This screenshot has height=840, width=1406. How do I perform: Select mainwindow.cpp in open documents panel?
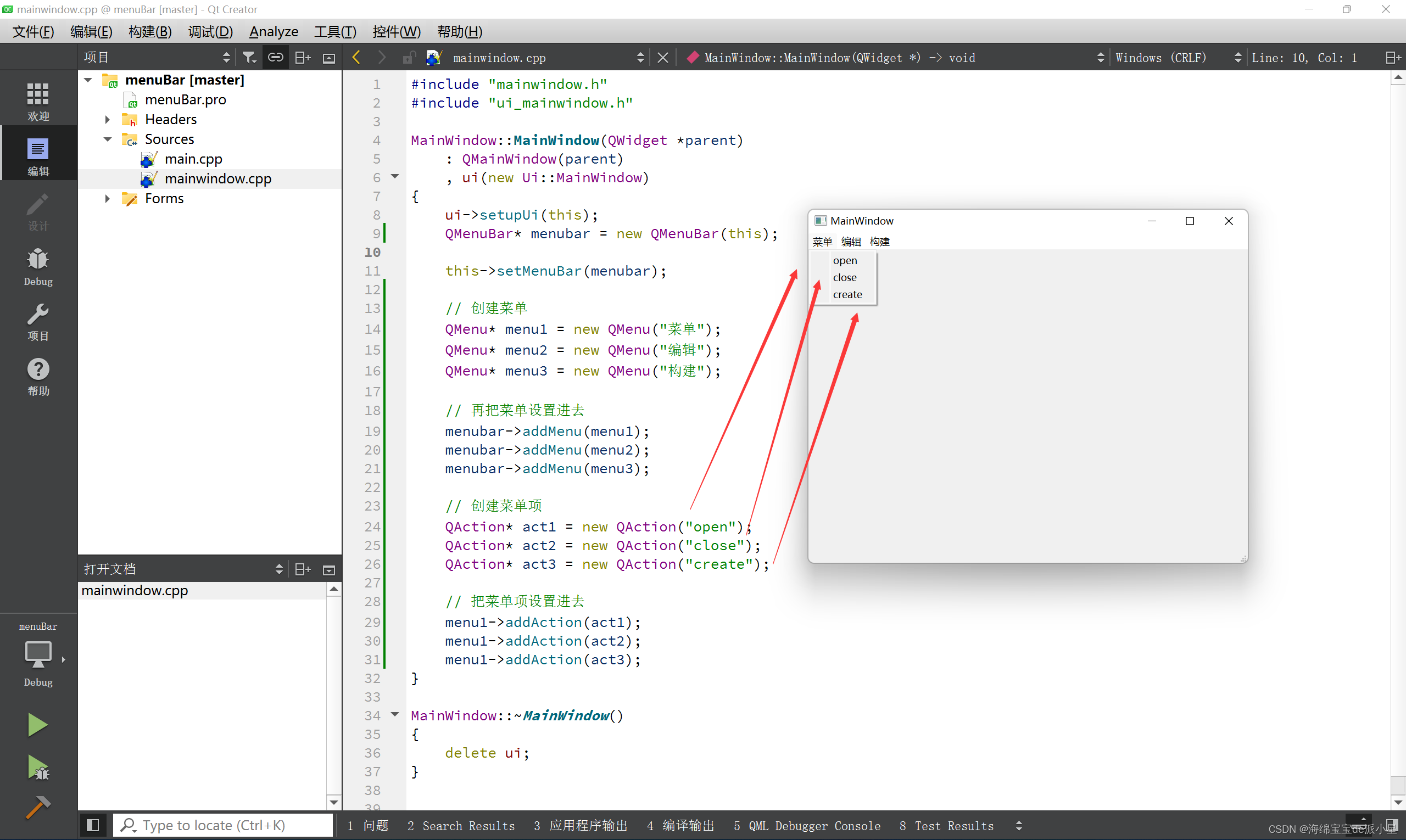134,590
